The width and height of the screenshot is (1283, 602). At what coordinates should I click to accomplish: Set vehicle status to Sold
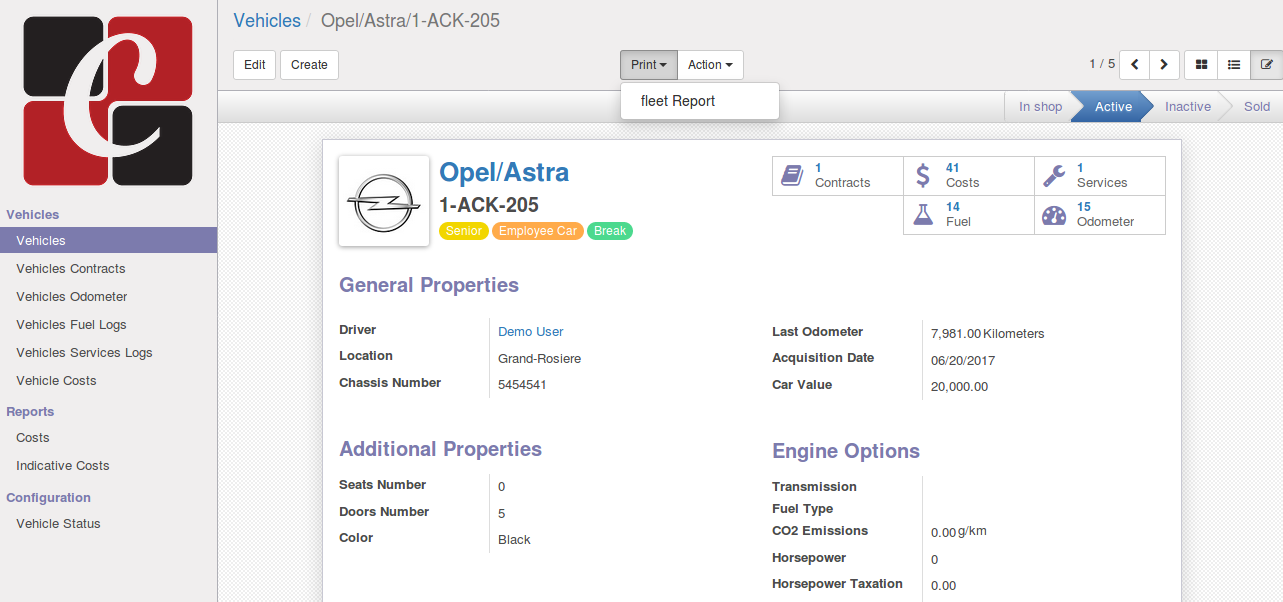point(1257,107)
